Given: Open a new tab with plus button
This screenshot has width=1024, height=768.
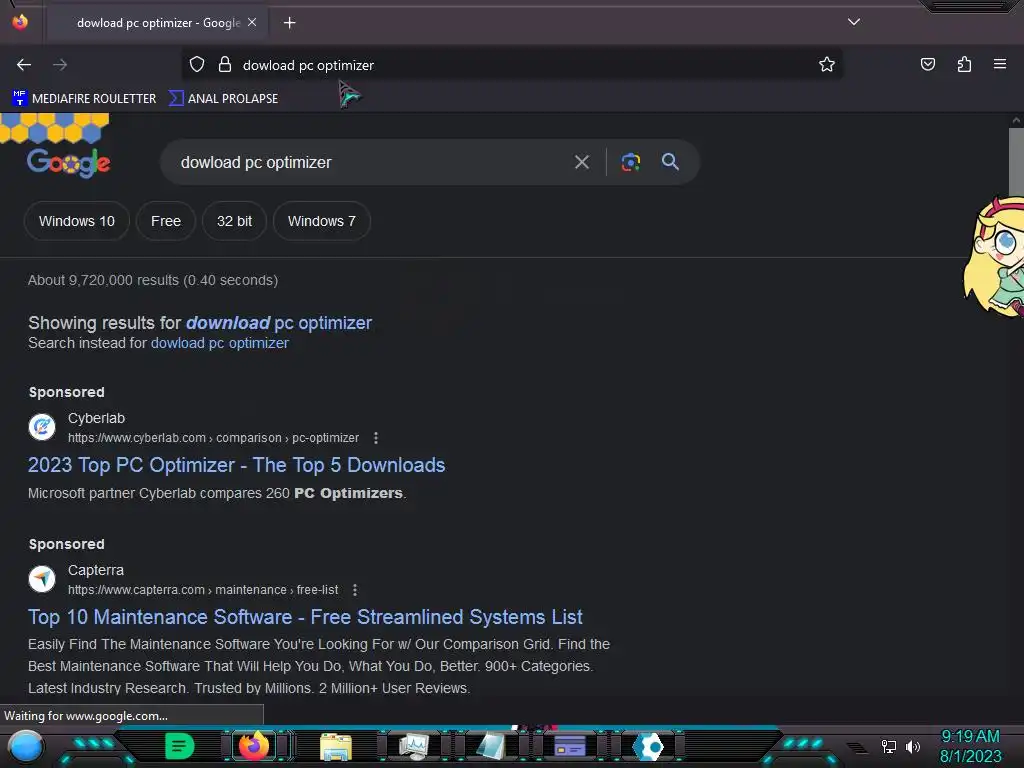Looking at the screenshot, I should (289, 23).
